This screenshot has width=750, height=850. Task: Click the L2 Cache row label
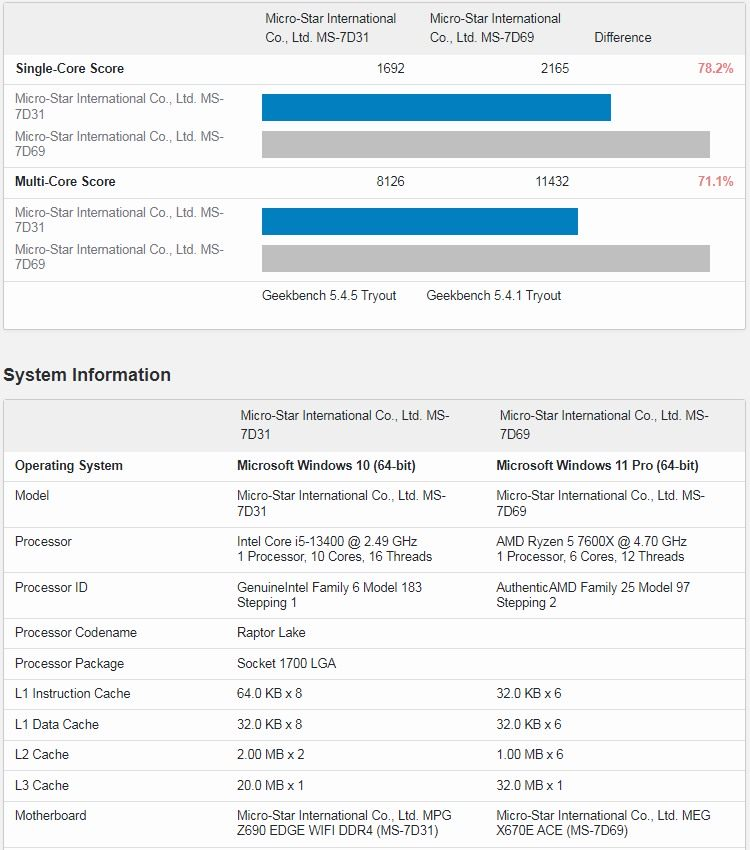[42, 755]
